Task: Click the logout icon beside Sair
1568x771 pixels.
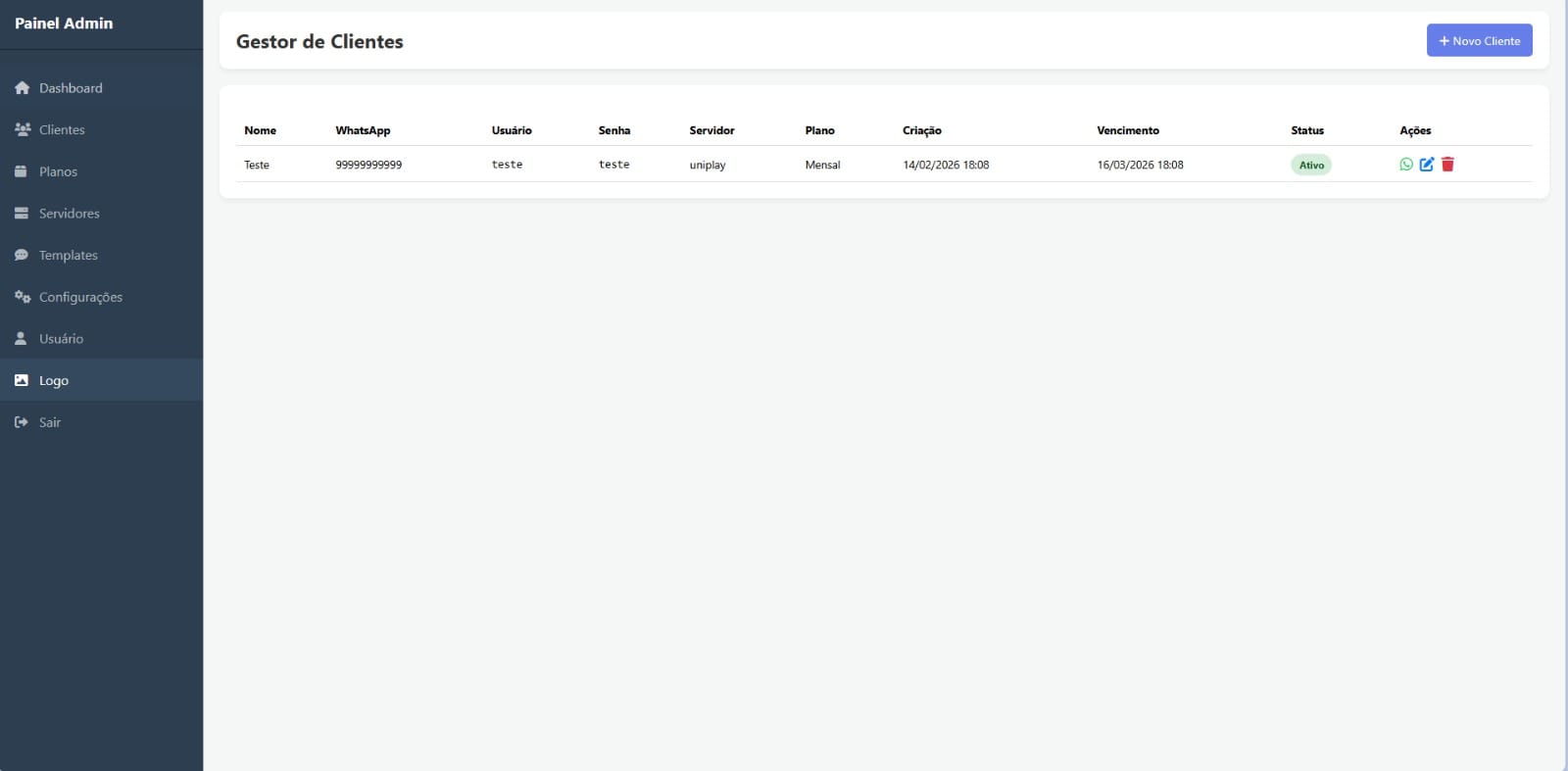Action: pos(22,422)
